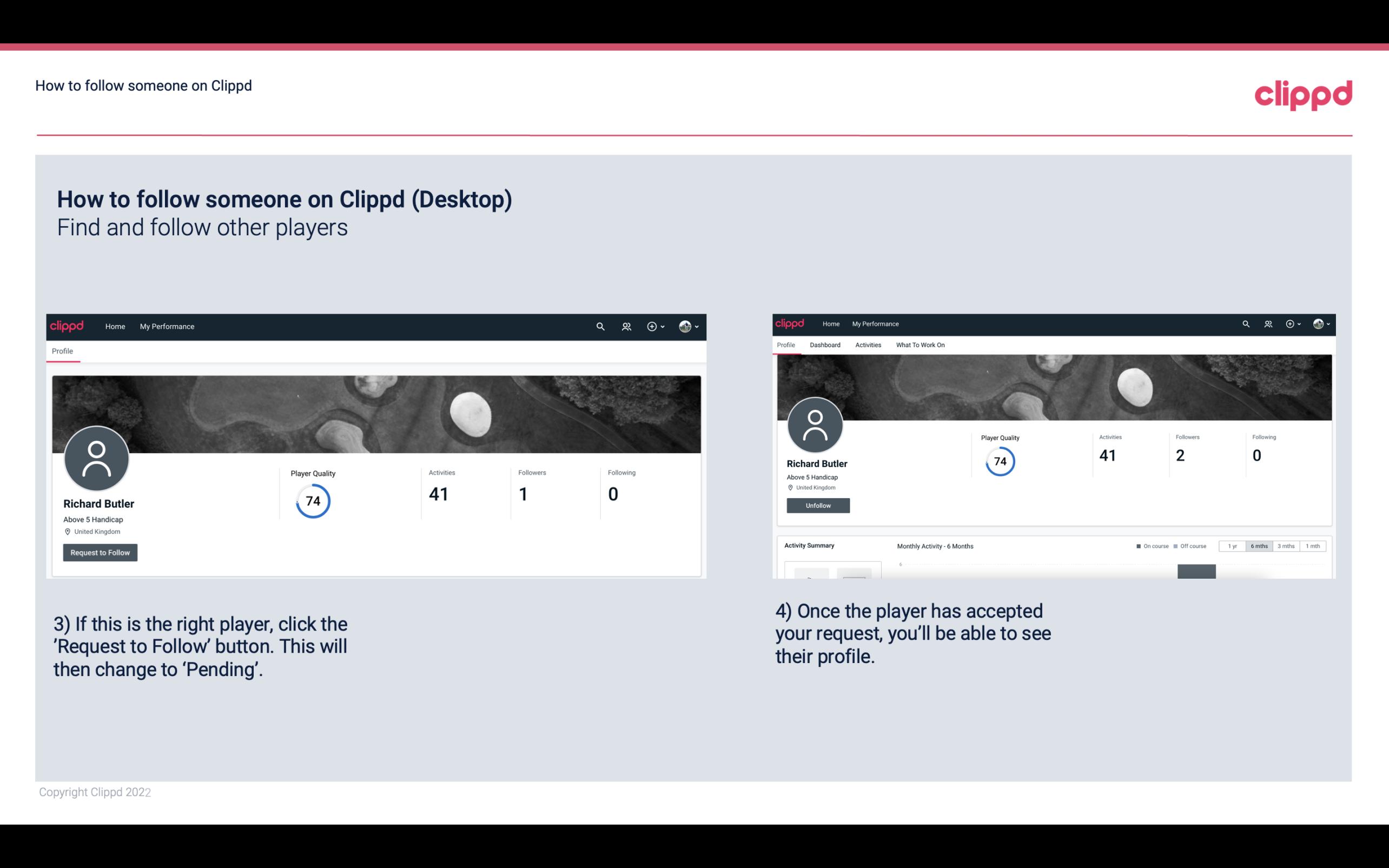Click the 'Unfollow' button on right profile
Image resolution: width=1389 pixels, height=868 pixels.
(x=817, y=505)
